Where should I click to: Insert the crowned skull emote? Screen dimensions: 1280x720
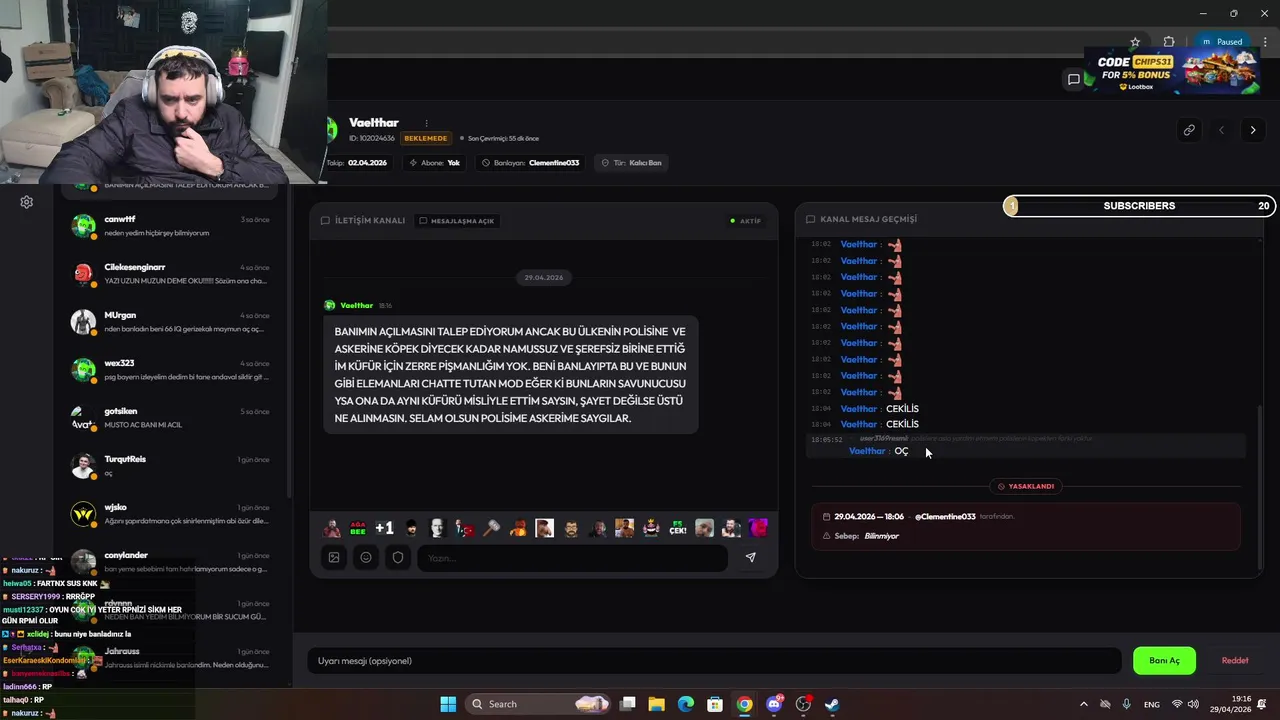(651, 528)
